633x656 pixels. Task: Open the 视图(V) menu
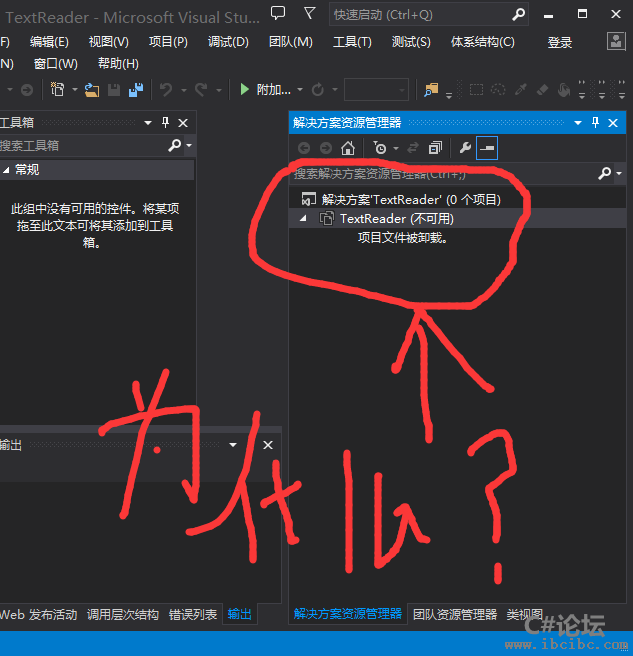[108, 42]
